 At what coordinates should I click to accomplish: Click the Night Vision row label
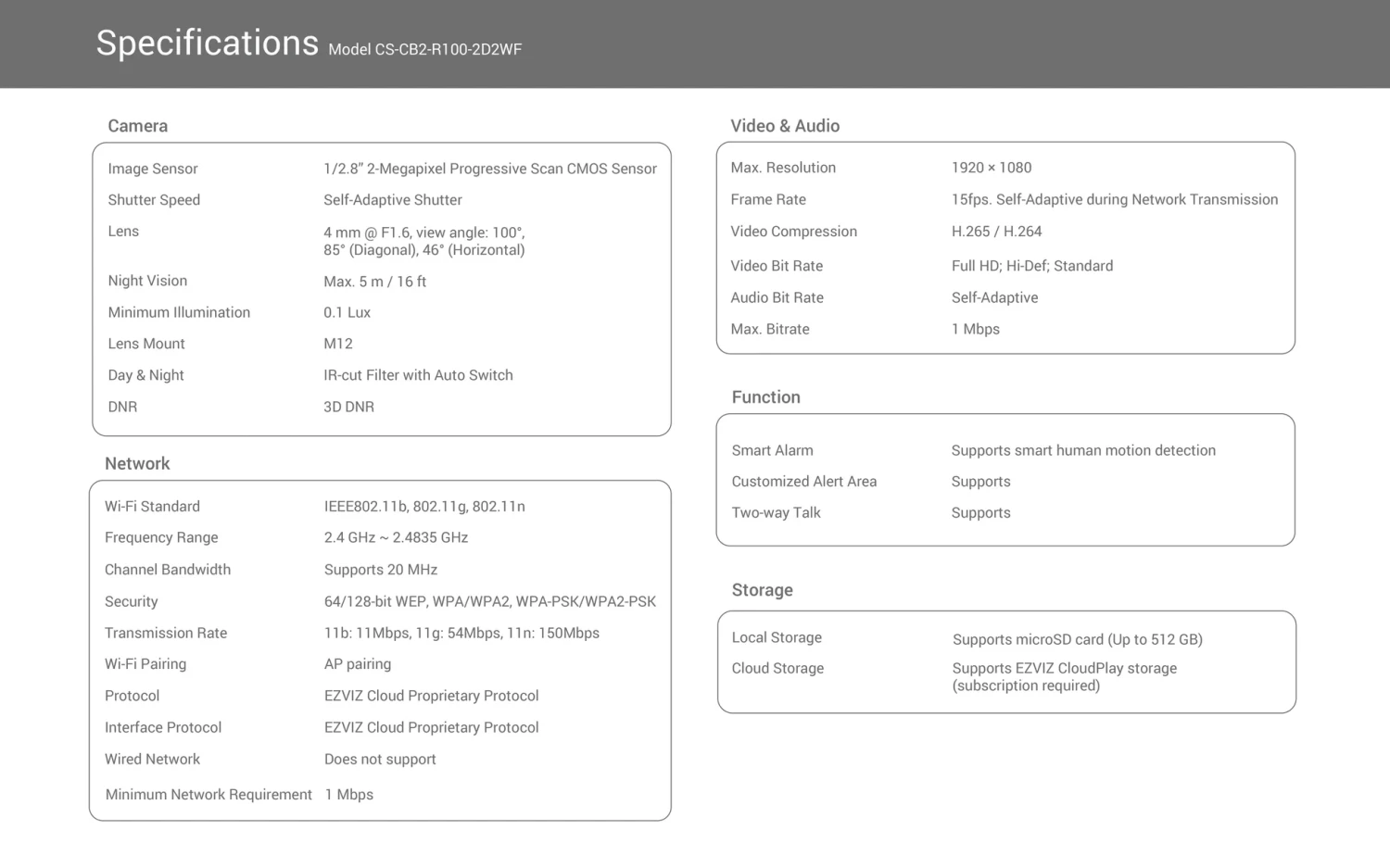point(147,281)
